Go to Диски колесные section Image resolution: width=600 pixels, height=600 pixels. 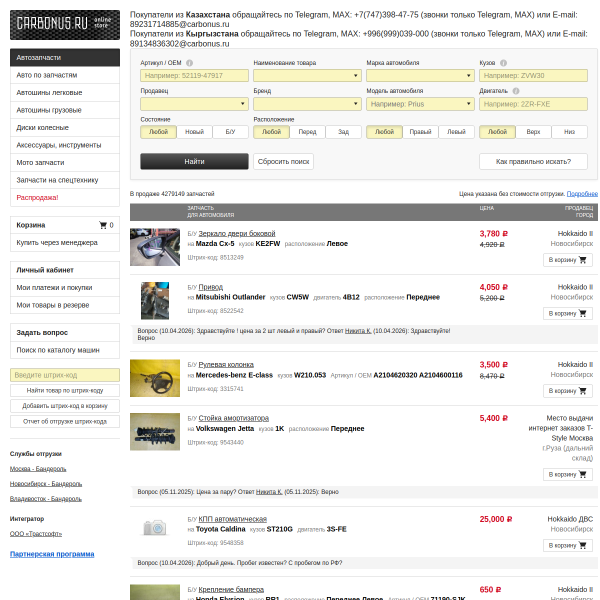[x=65, y=127]
